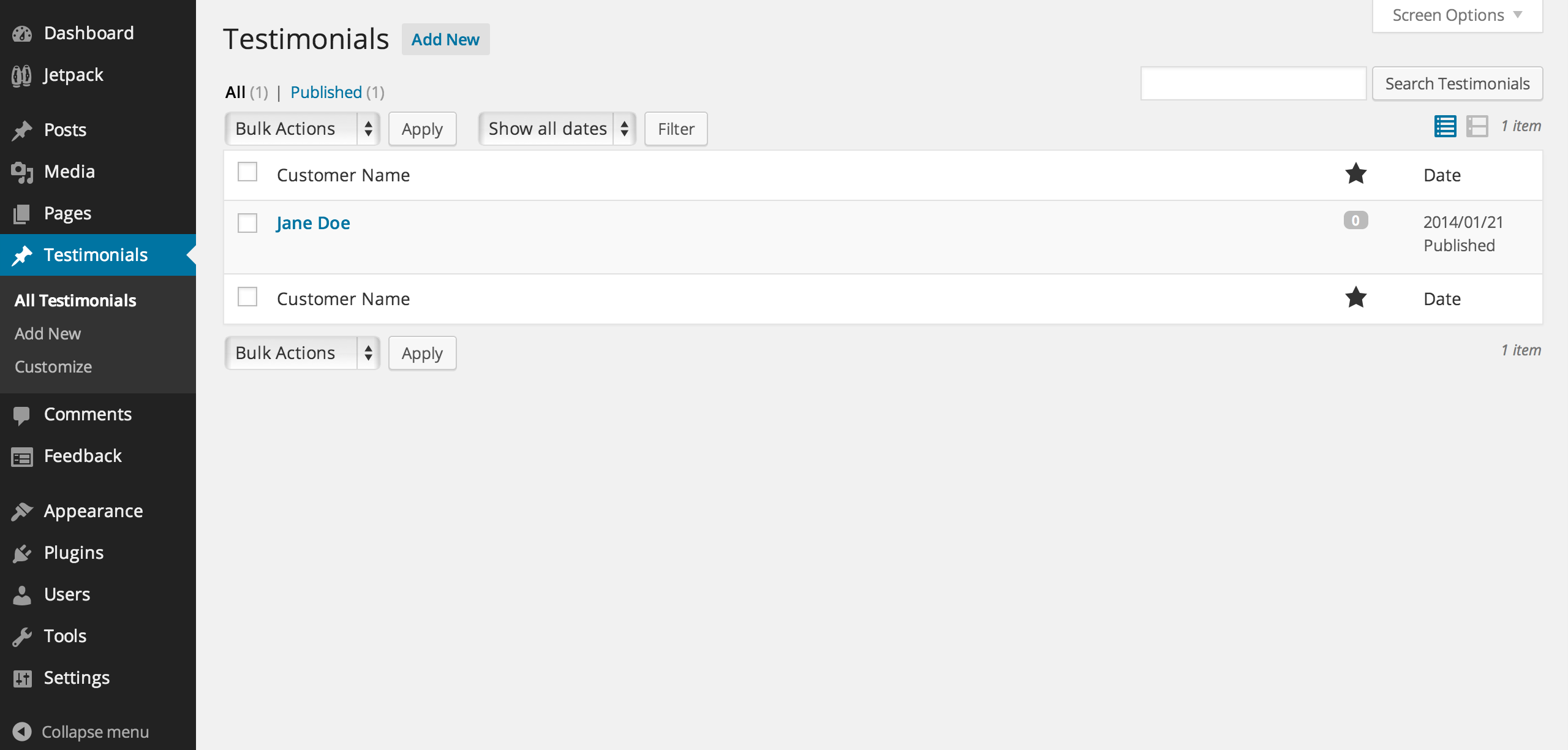Focus the testimonials search field
Image resolution: width=1568 pixels, height=750 pixels.
(x=1253, y=83)
